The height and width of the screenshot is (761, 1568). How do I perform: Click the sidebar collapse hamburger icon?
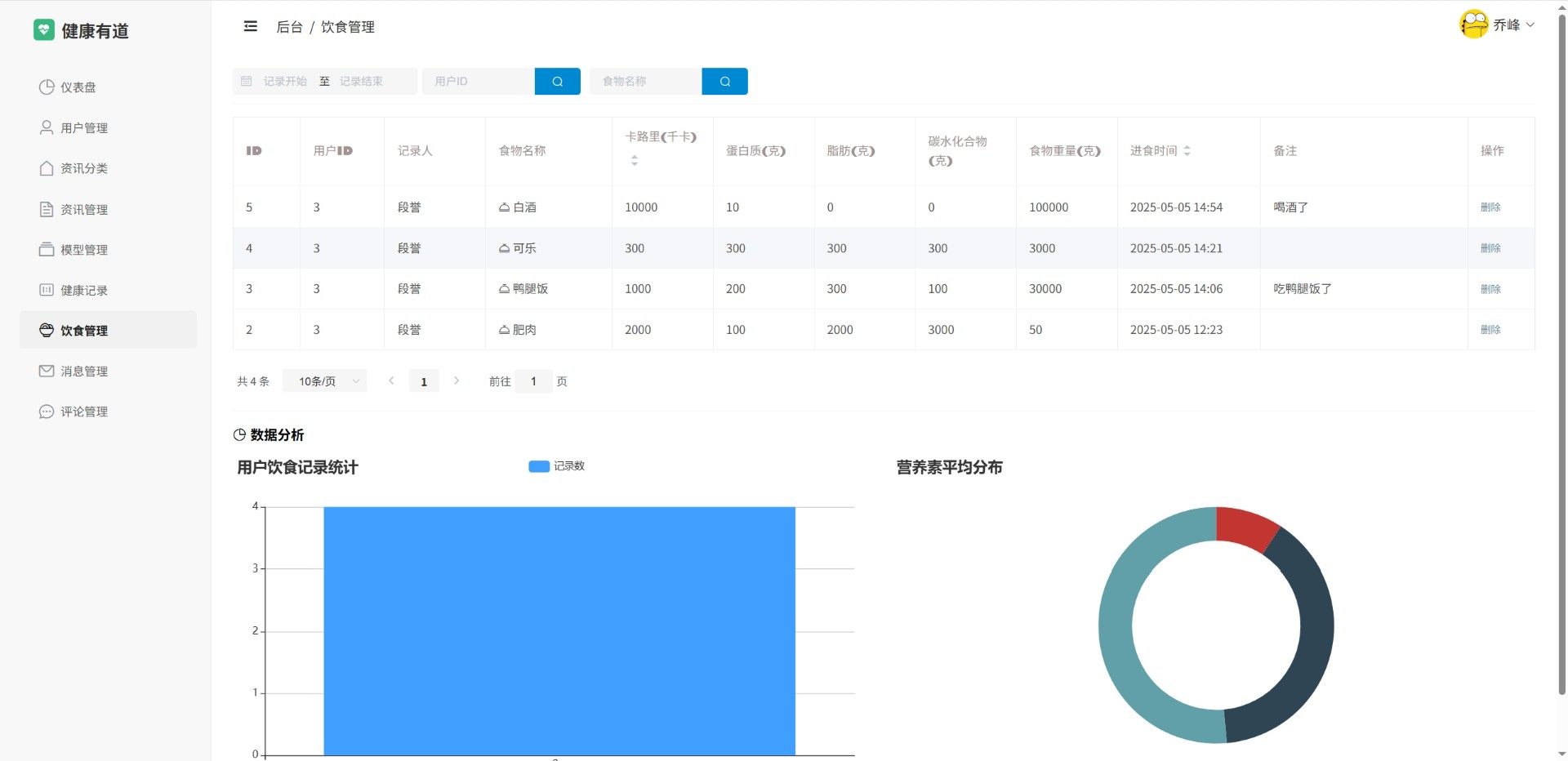(x=251, y=27)
